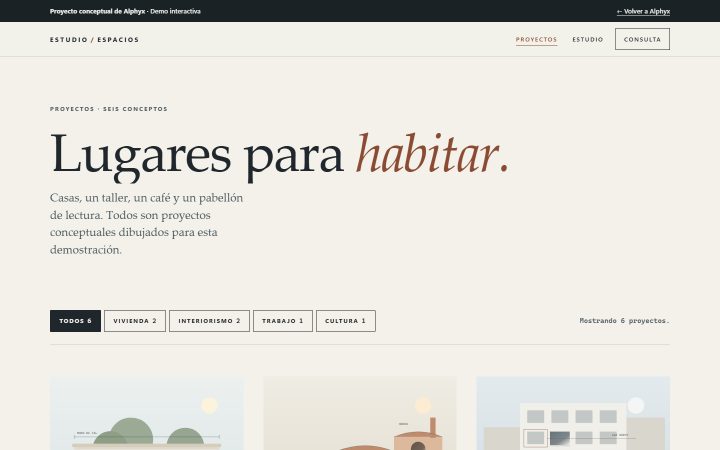The height and width of the screenshot is (450, 720).
Task: Choose the 'Cultura 1' filter
Action: point(346,321)
